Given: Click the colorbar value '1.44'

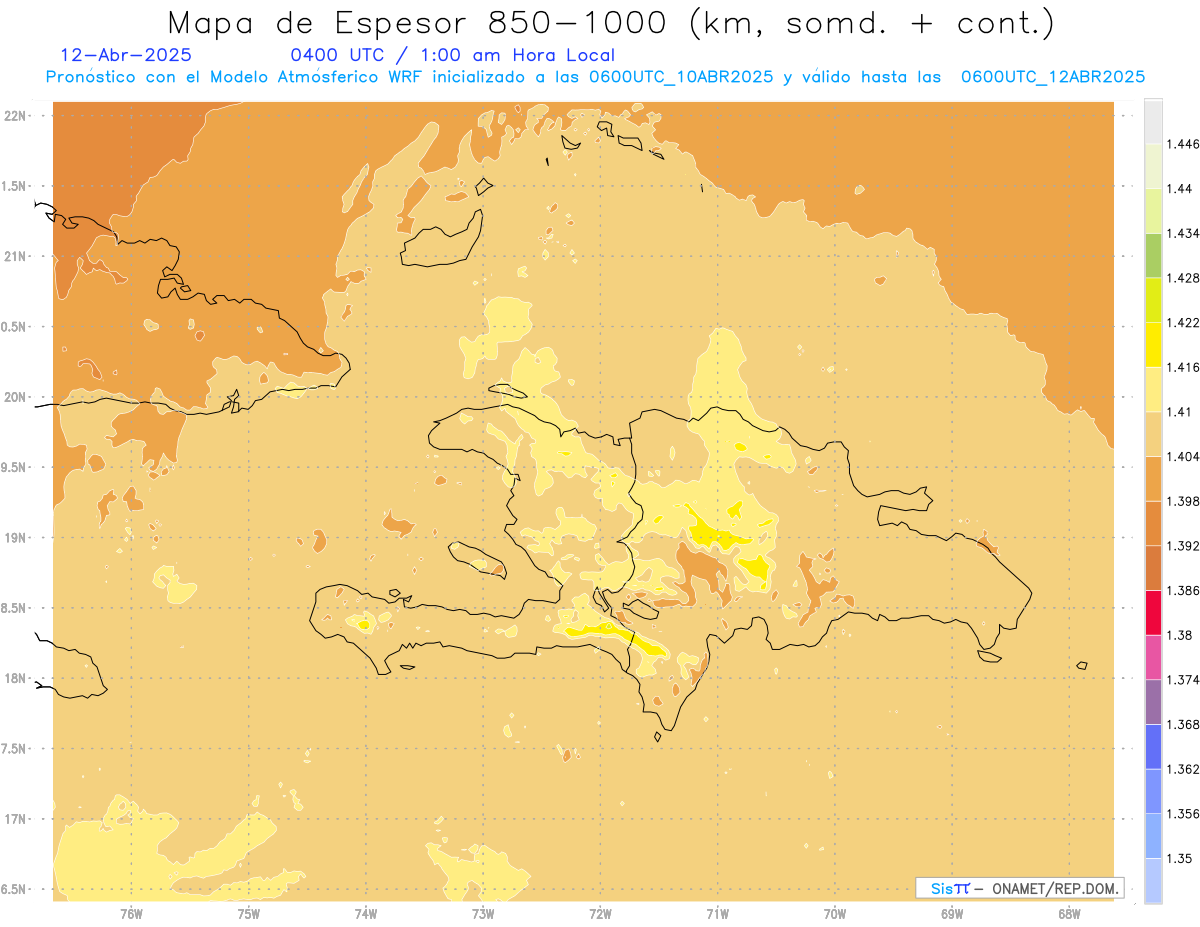Looking at the screenshot, I should (1180, 189).
